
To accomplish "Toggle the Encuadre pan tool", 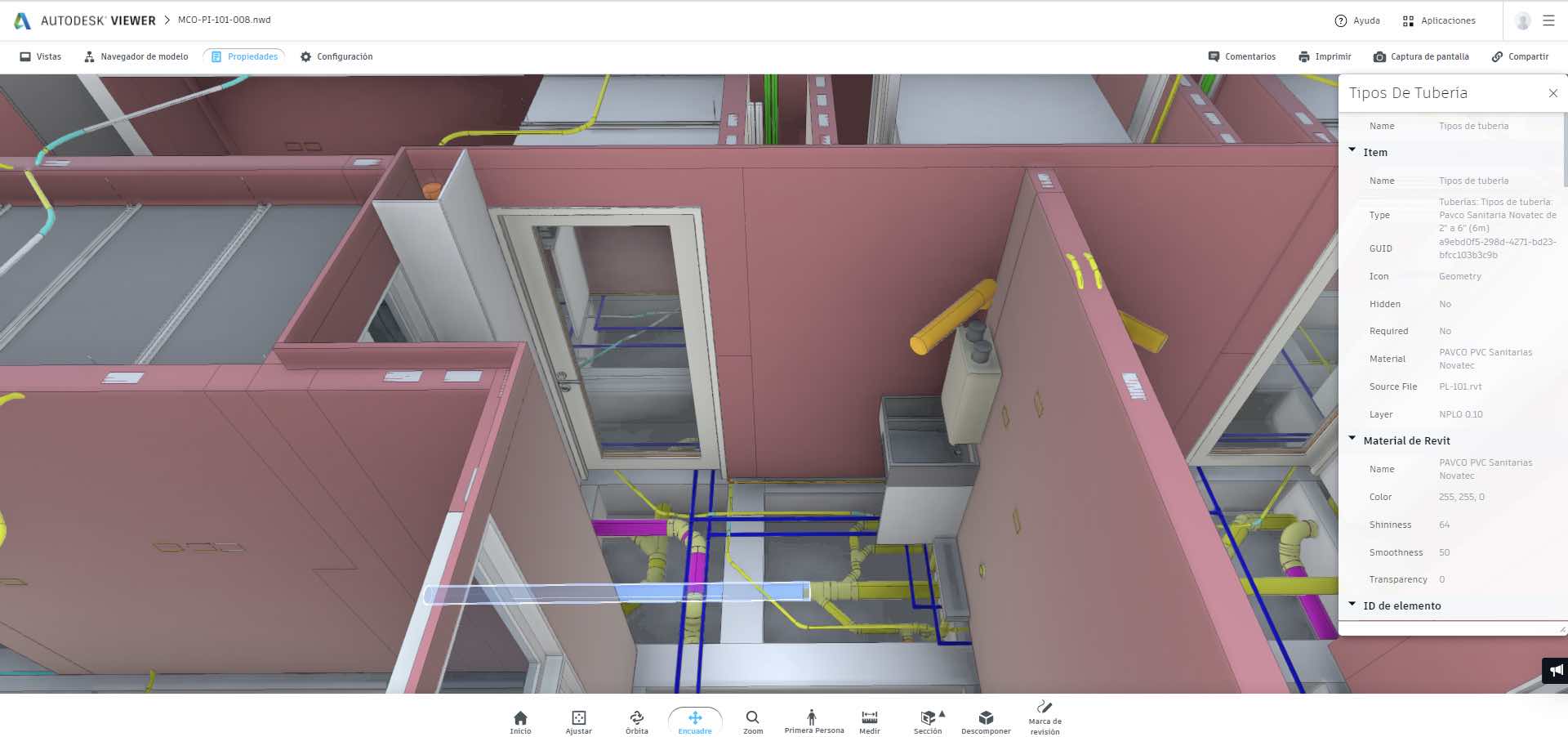I will click(695, 721).
